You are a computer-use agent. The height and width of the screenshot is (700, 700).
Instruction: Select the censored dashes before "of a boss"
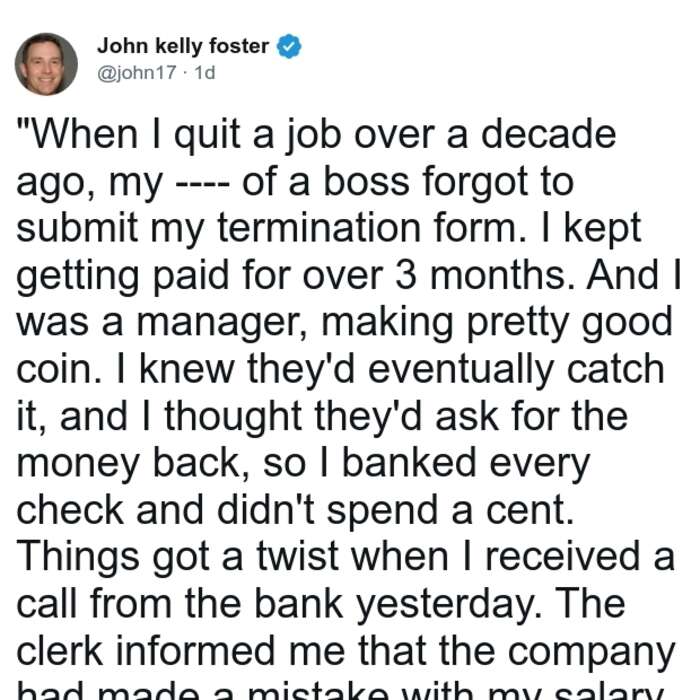point(203,183)
